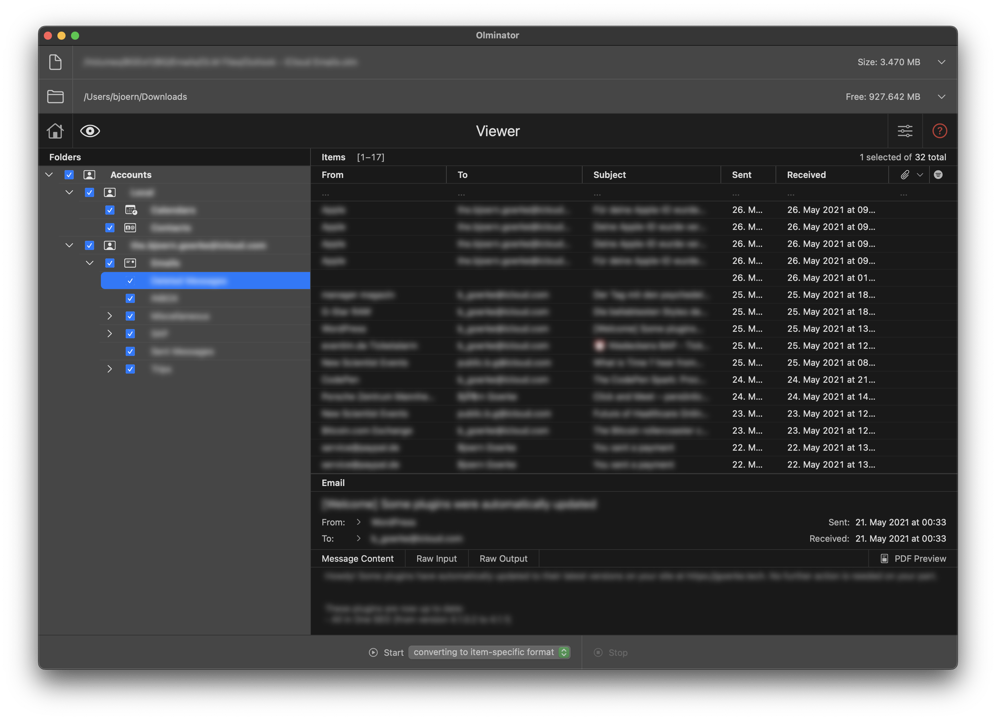Click the paperclip attachment column icon

905,175
